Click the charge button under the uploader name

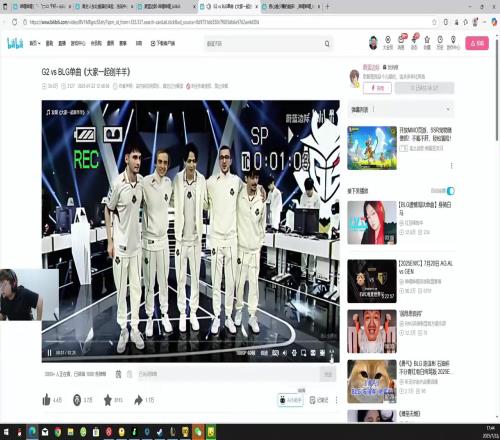coord(377,88)
